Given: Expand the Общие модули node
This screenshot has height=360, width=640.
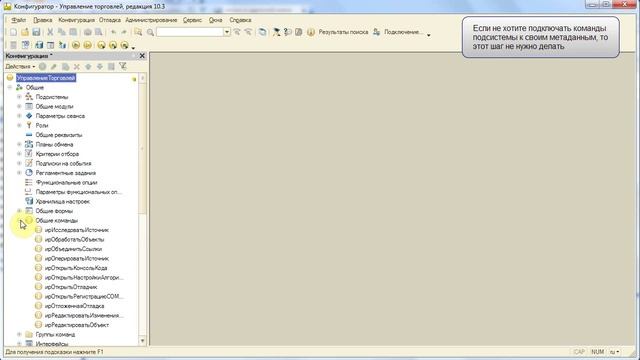Looking at the screenshot, I should pyautogui.click(x=19, y=107).
